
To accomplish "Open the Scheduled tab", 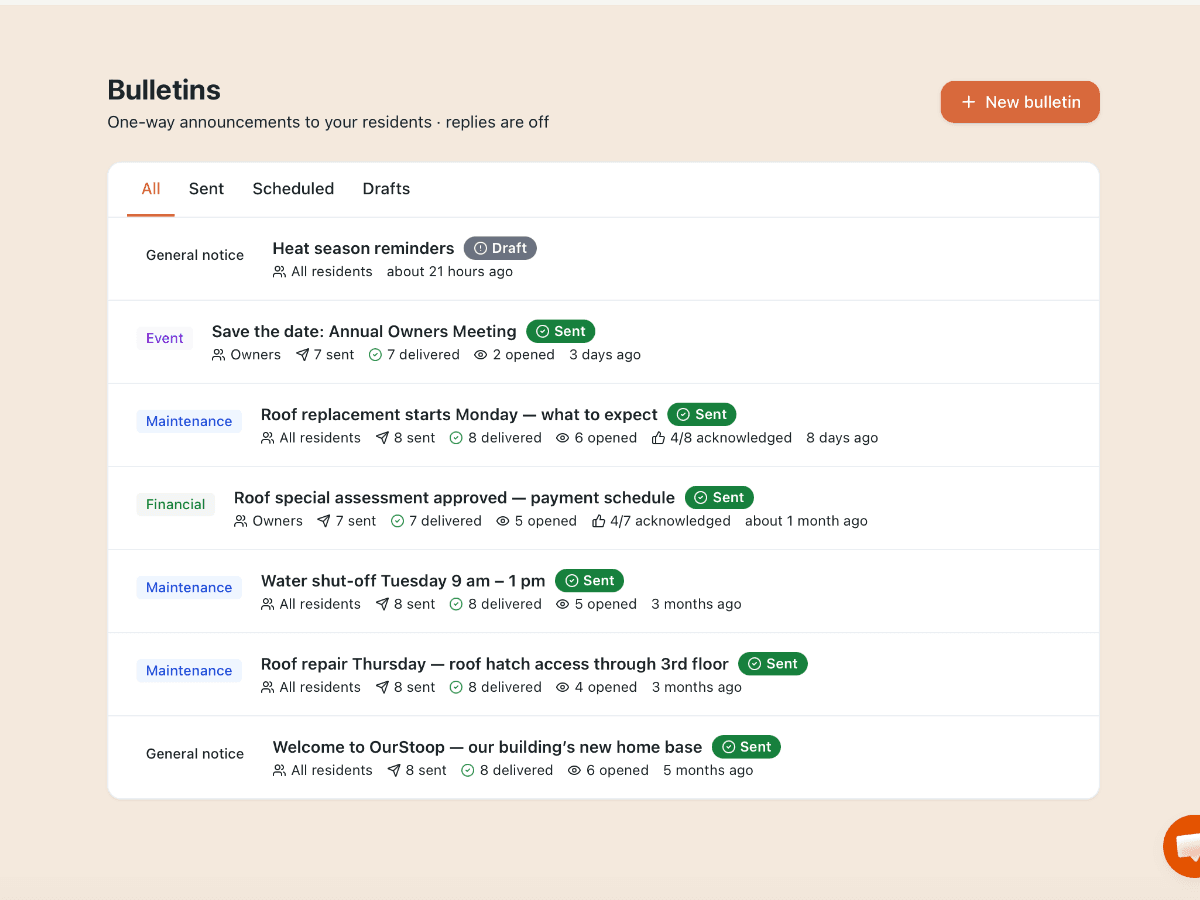I will click(x=293, y=189).
